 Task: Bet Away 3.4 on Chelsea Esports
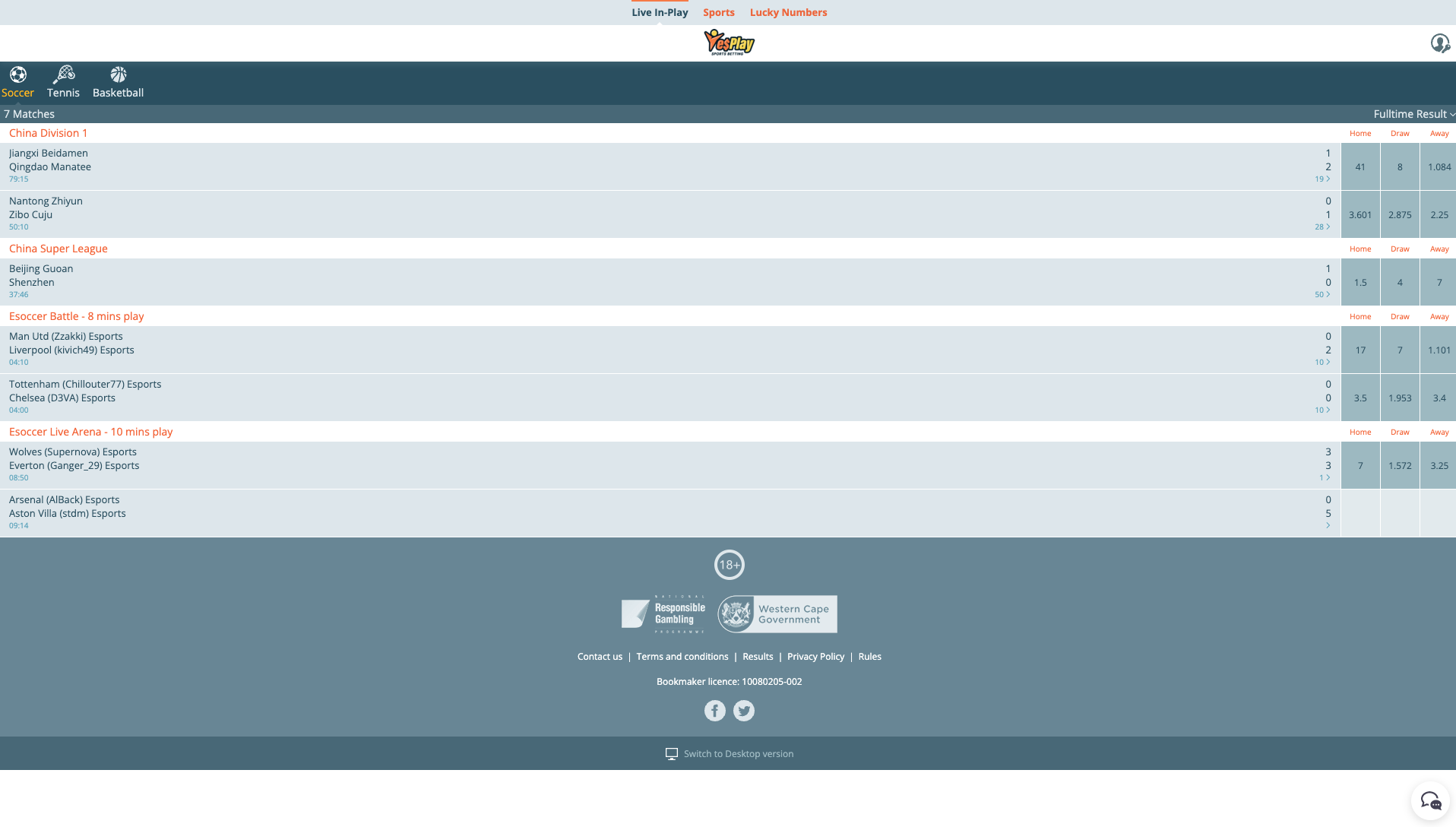[1439, 398]
